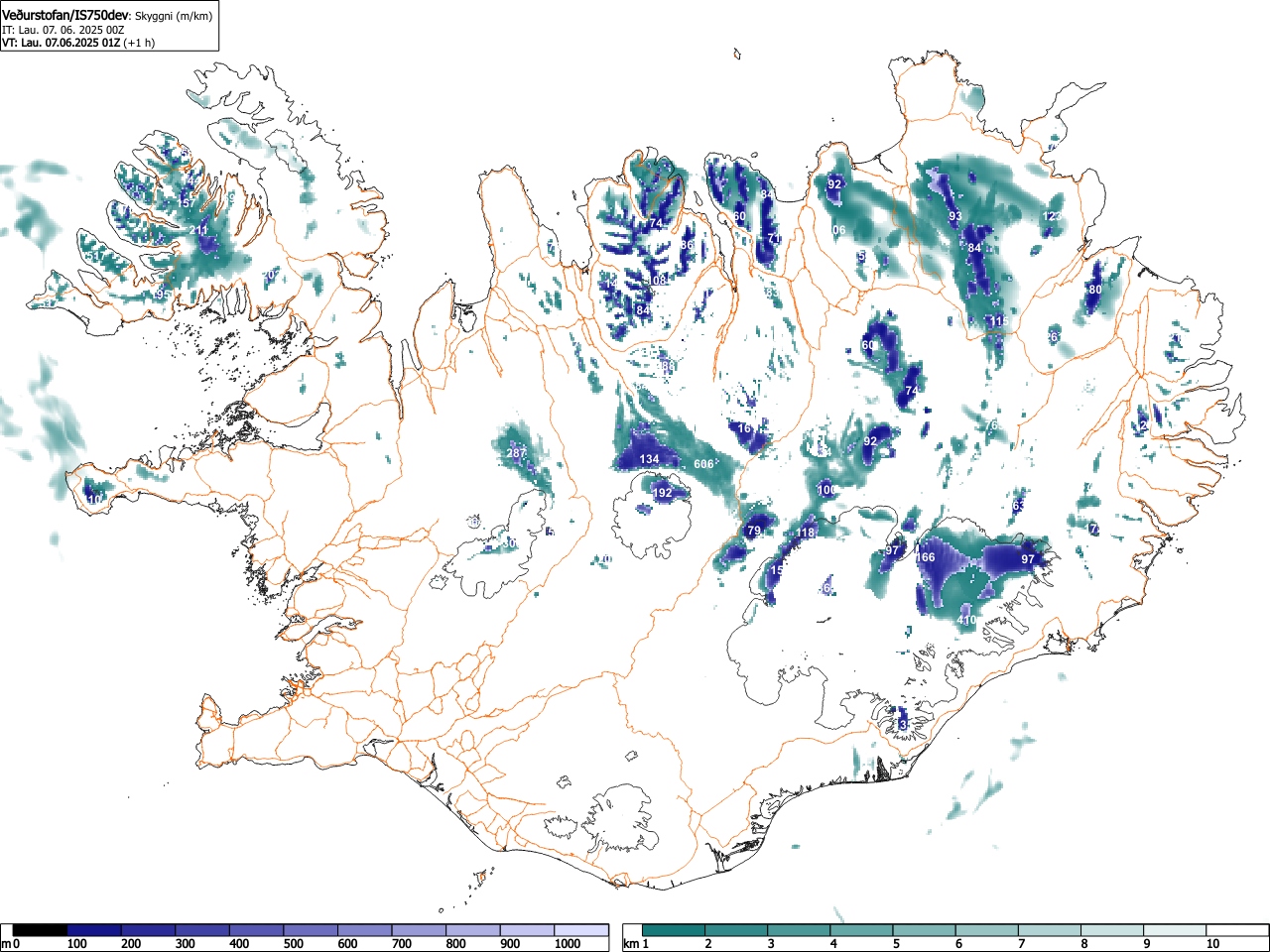Click the black 0–100 m legend swatch

click(40, 930)
